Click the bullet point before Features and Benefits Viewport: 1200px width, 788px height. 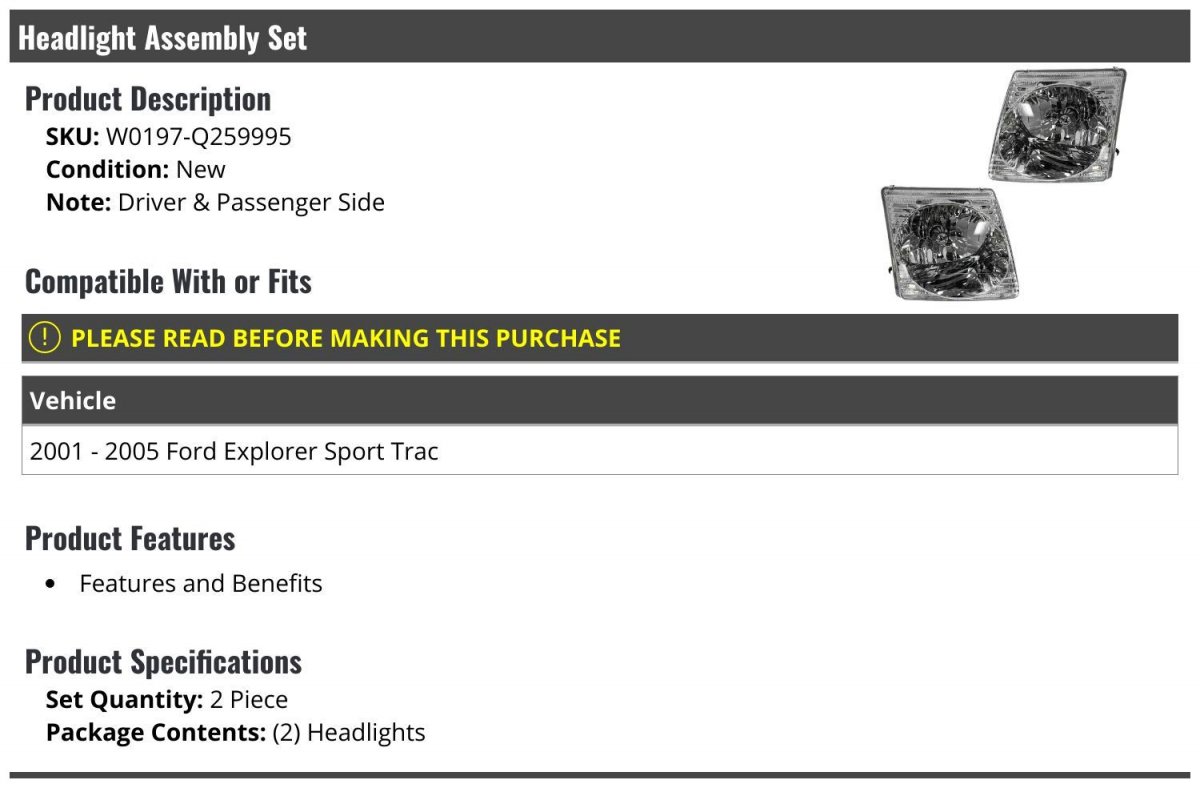[51, 584]
